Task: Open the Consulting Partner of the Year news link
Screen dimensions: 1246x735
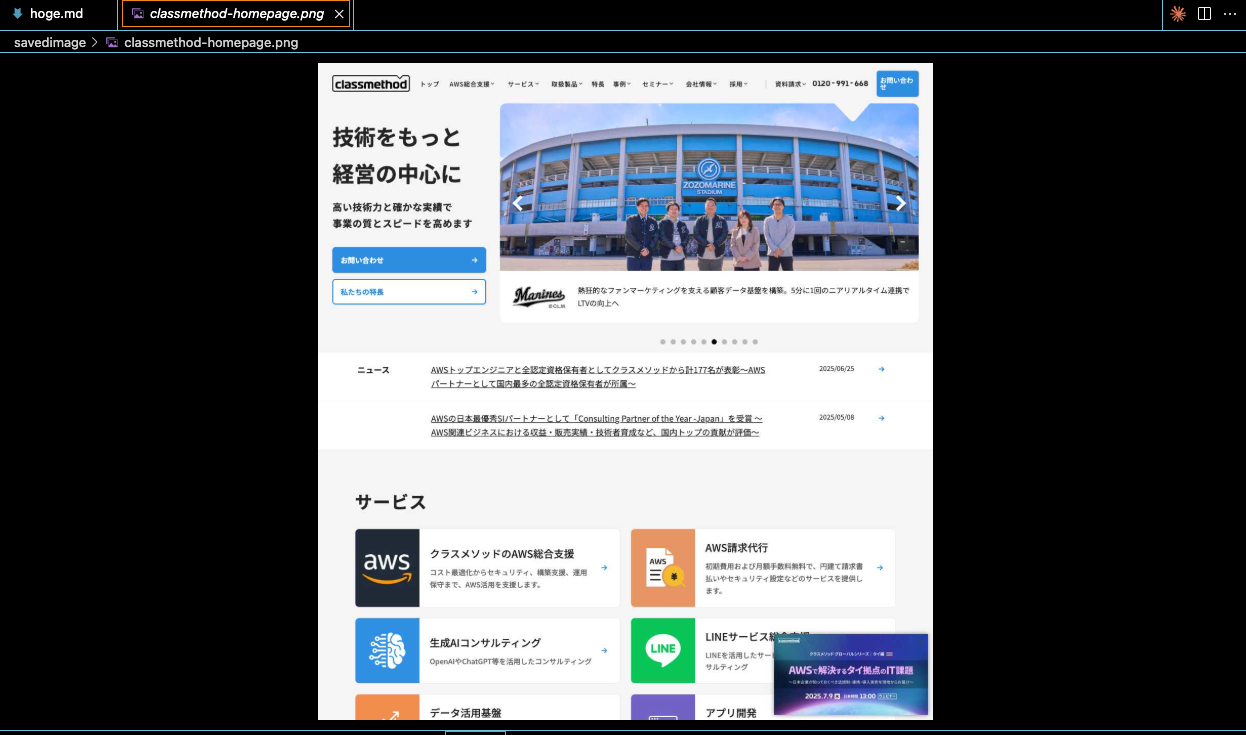Action: [597, 425]
